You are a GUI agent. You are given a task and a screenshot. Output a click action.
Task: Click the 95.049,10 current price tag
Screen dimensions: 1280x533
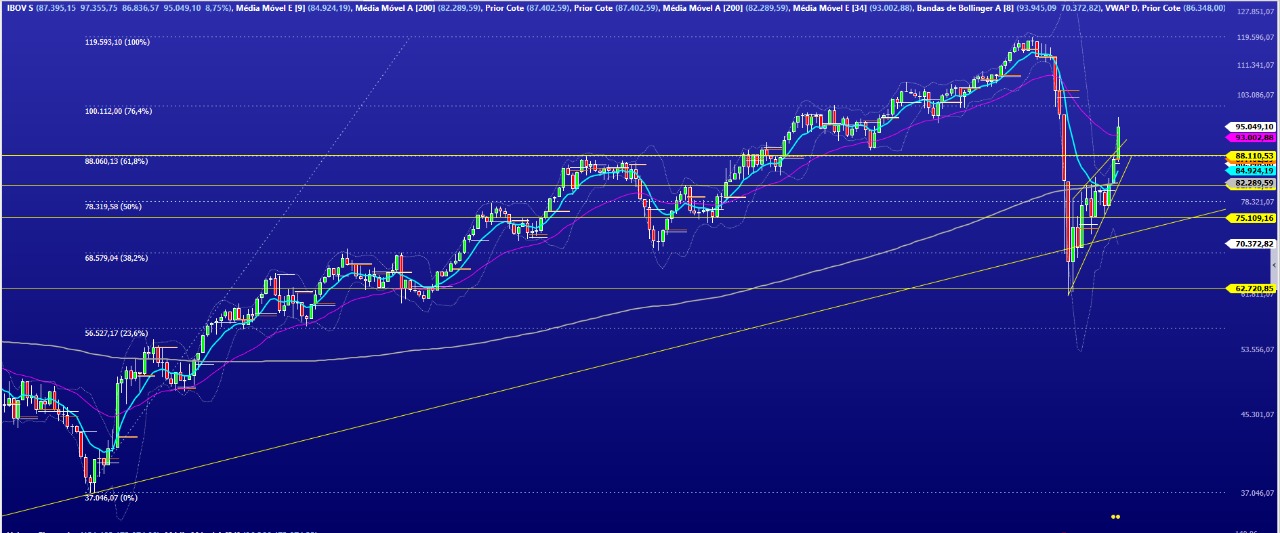pos(1253,127)
